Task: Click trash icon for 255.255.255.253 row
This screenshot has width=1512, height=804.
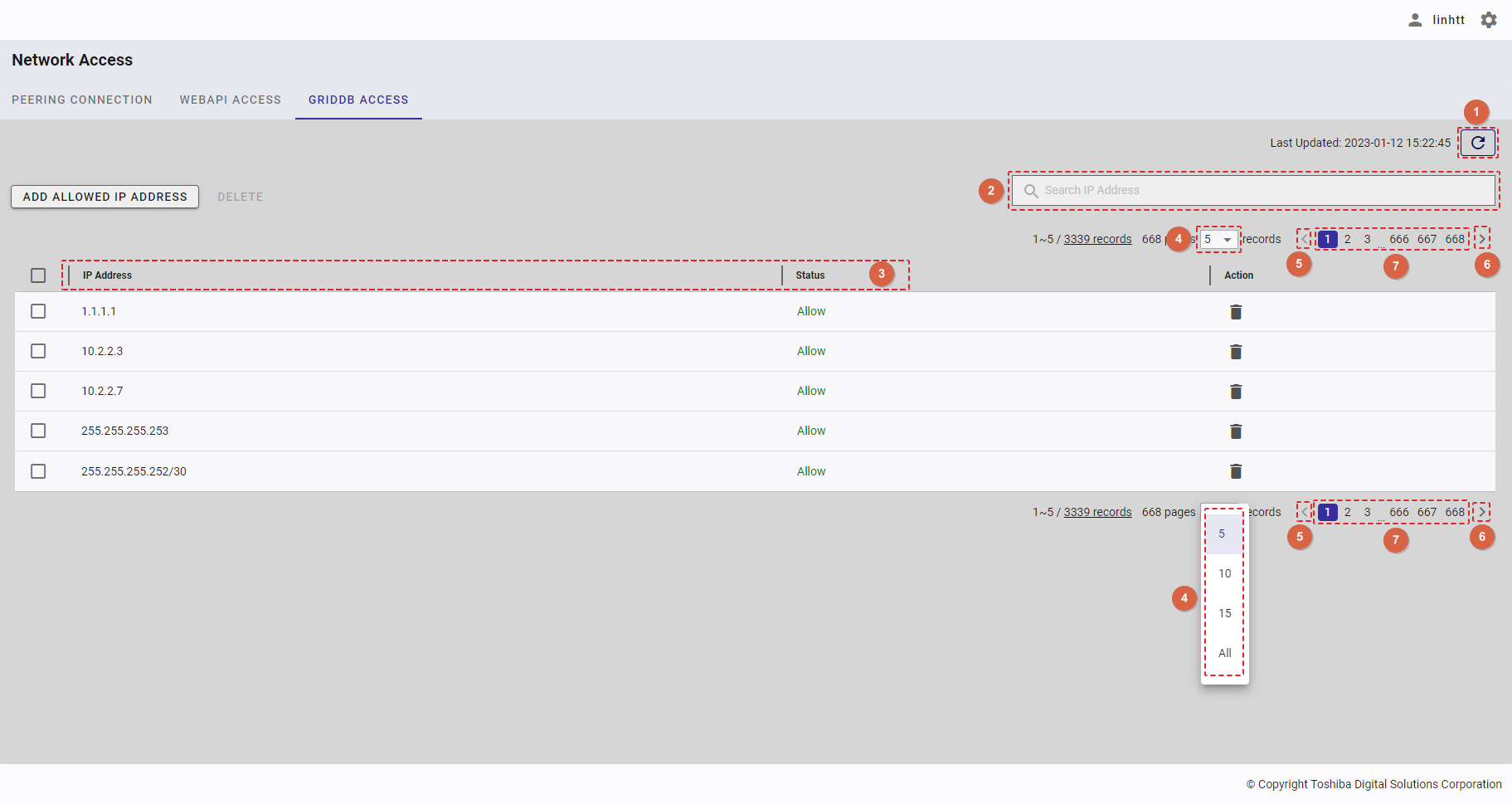Action: coord(1235,431)
